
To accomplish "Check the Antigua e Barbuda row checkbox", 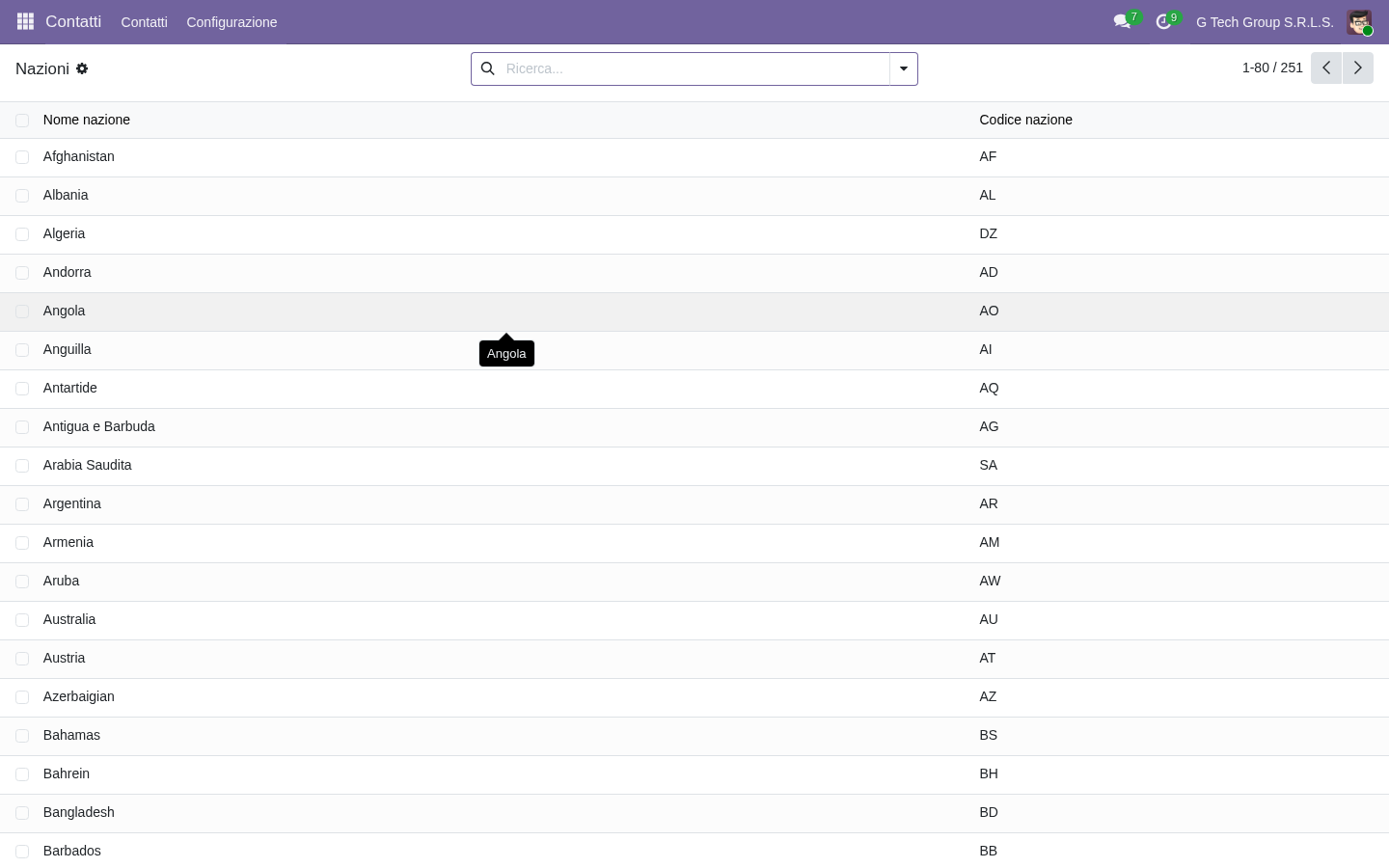I will click(x=22, y=427).
